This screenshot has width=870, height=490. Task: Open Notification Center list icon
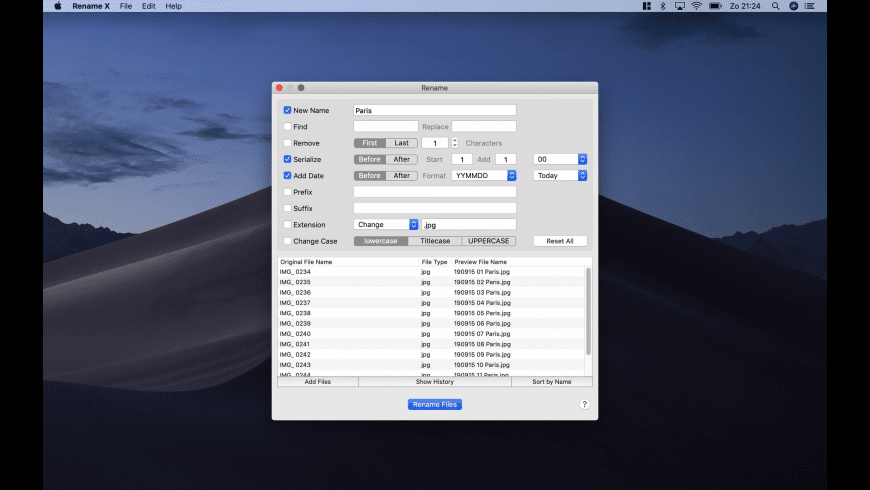click(810, 6)
